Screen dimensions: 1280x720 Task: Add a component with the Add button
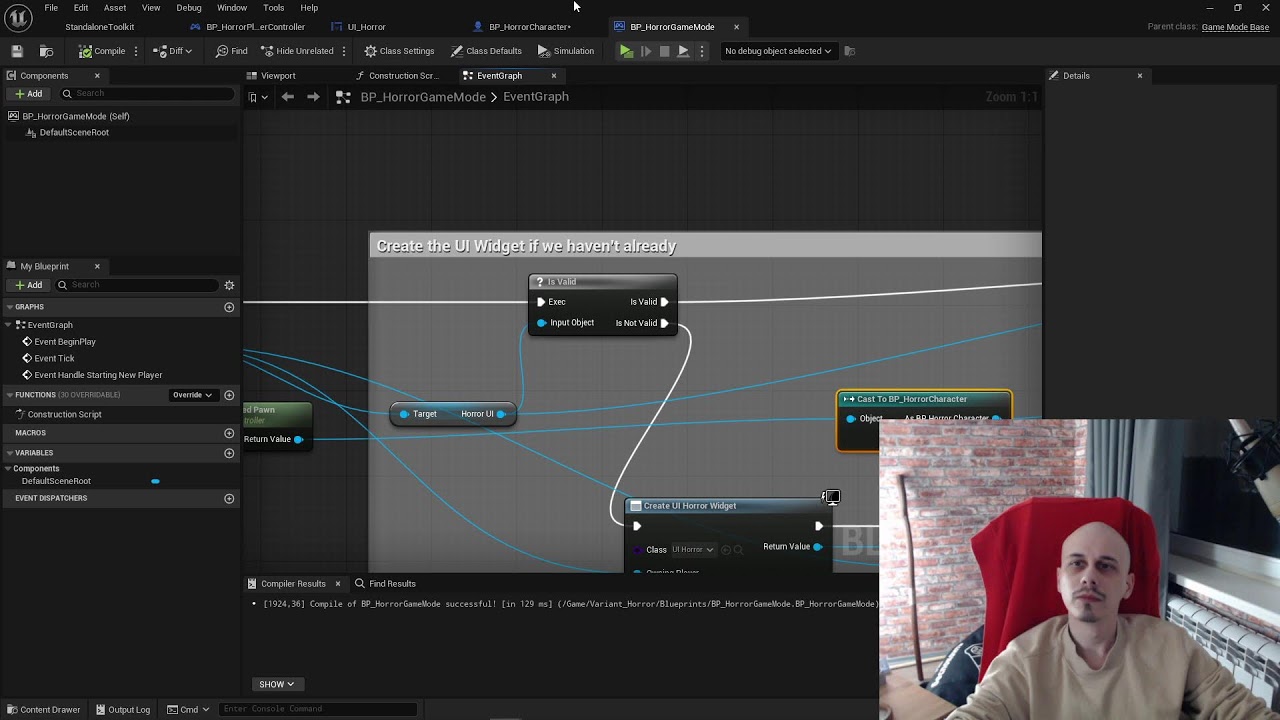(28, 93)
